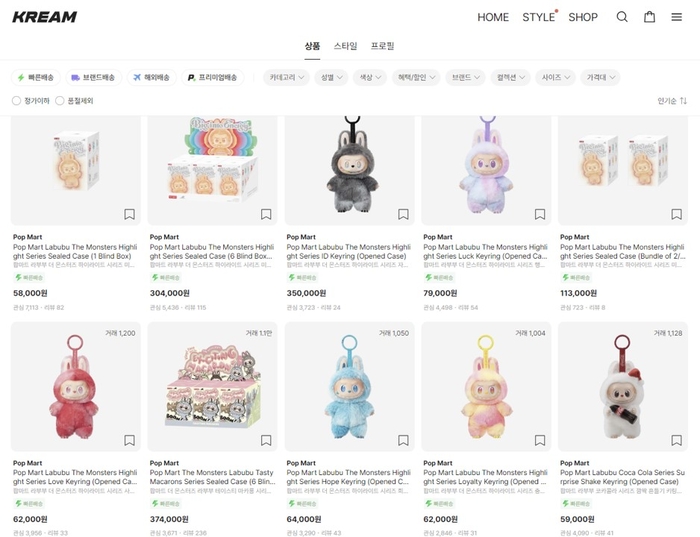Click the sort order arrows icon

[683, 101]
